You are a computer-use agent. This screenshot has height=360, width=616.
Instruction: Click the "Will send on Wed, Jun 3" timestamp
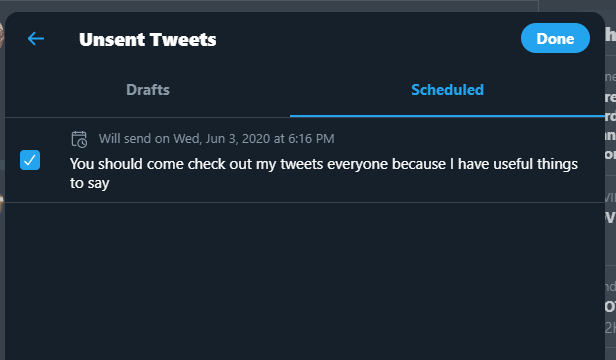[216, 139]
